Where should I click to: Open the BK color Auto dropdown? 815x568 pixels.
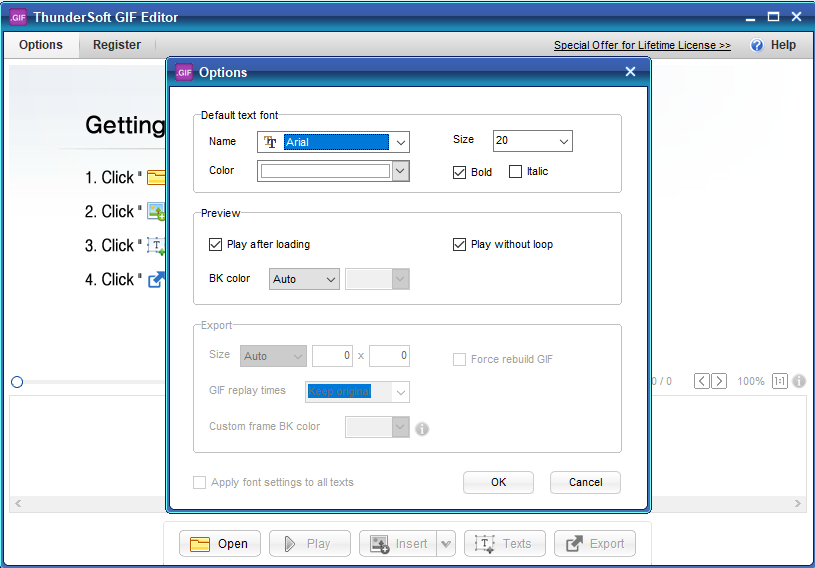click(304, 279)
